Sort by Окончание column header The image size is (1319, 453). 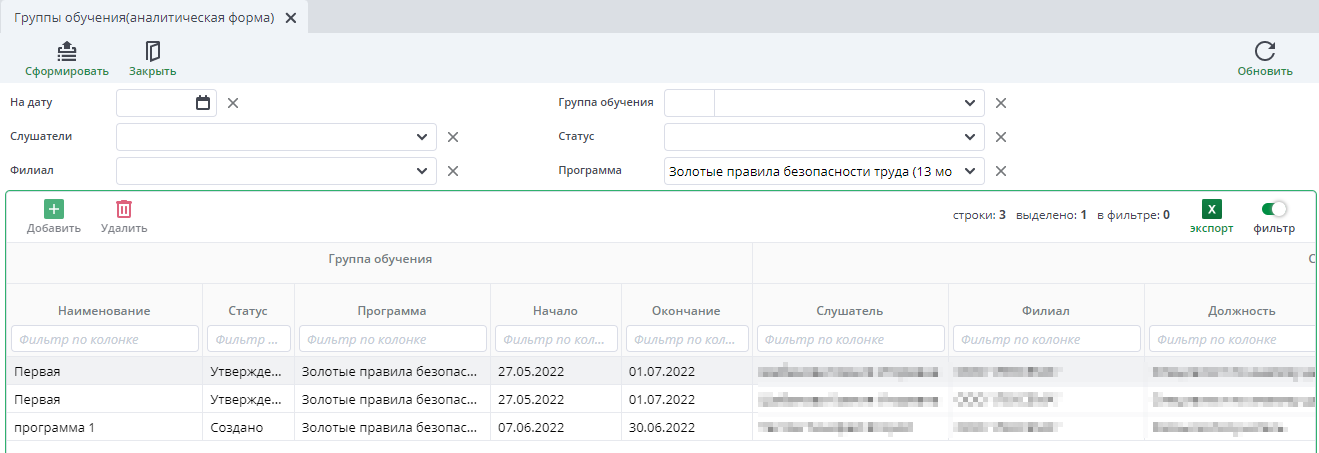coord(686,311)
